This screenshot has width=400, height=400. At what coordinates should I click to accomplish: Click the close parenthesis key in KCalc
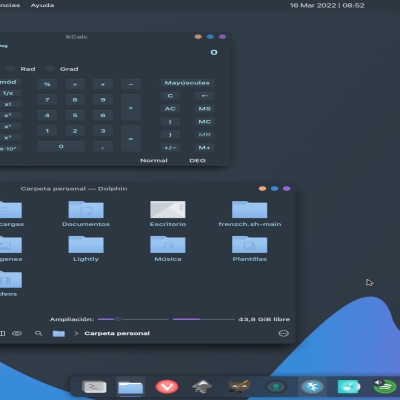(170, 135)
